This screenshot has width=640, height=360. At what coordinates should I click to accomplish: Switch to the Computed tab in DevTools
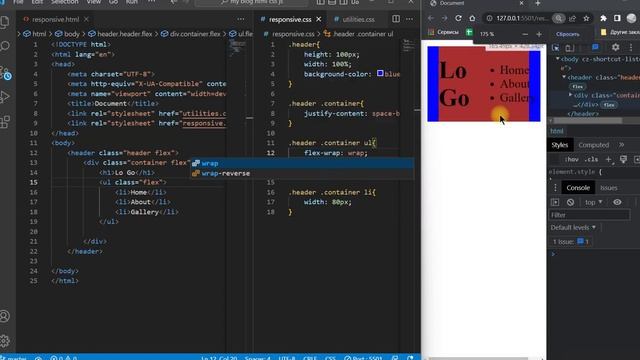593,145
